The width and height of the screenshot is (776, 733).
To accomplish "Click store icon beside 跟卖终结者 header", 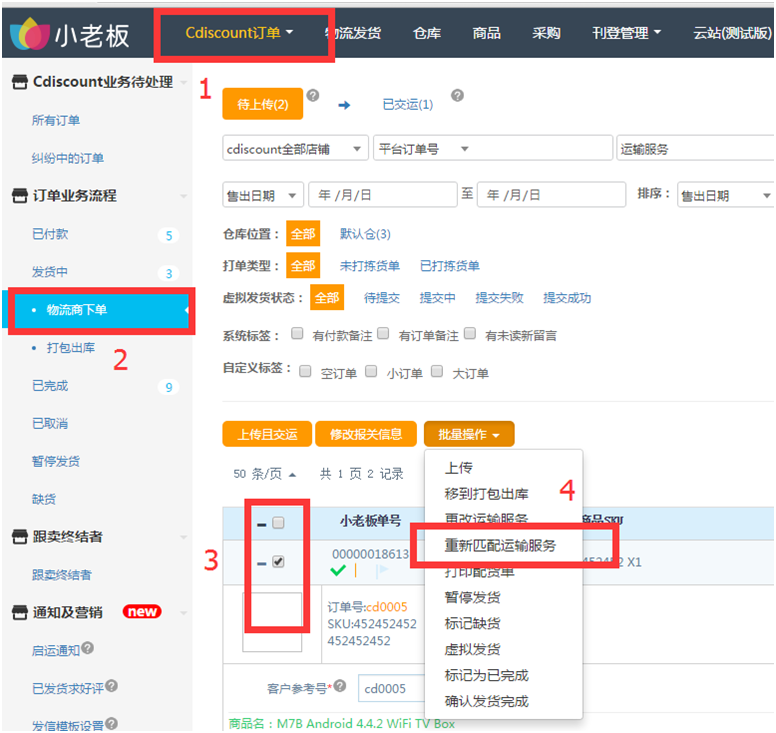I will [x=20, y=537].
